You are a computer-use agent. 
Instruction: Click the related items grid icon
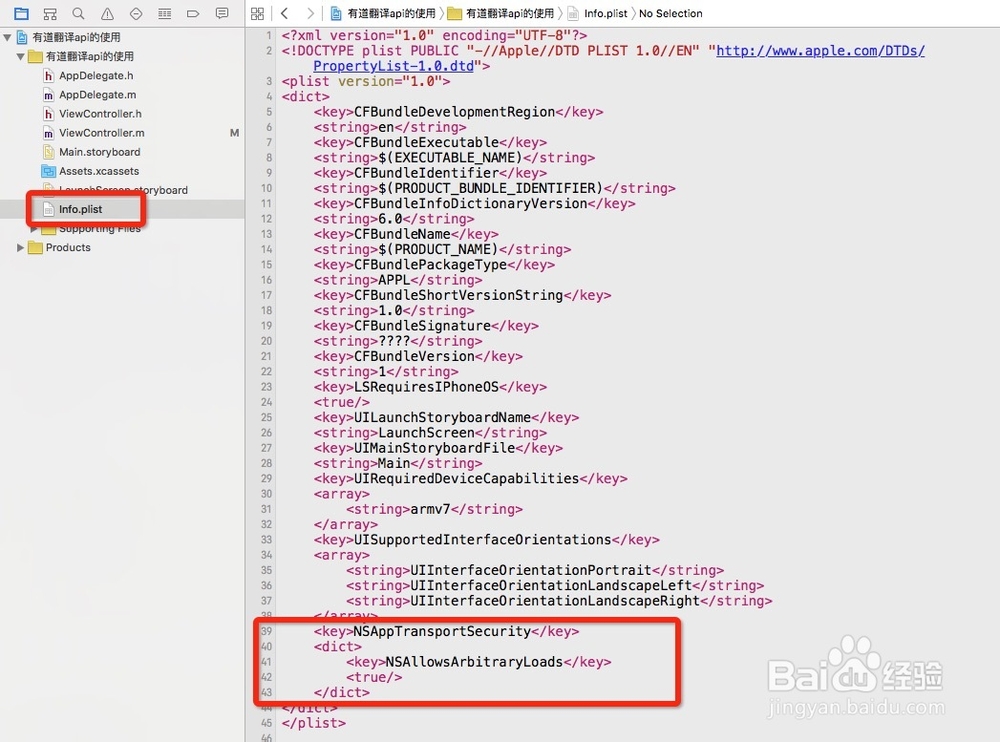(258, 13)
